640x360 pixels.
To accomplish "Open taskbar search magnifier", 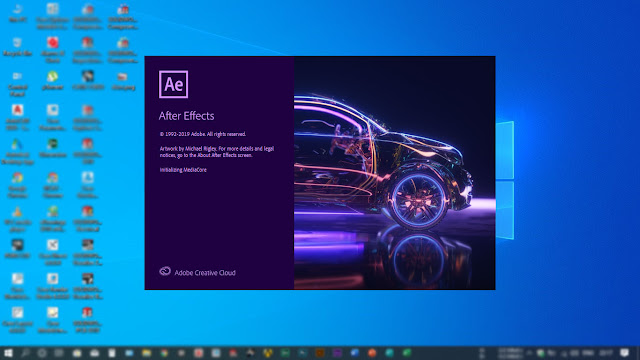I will point(25,353).
